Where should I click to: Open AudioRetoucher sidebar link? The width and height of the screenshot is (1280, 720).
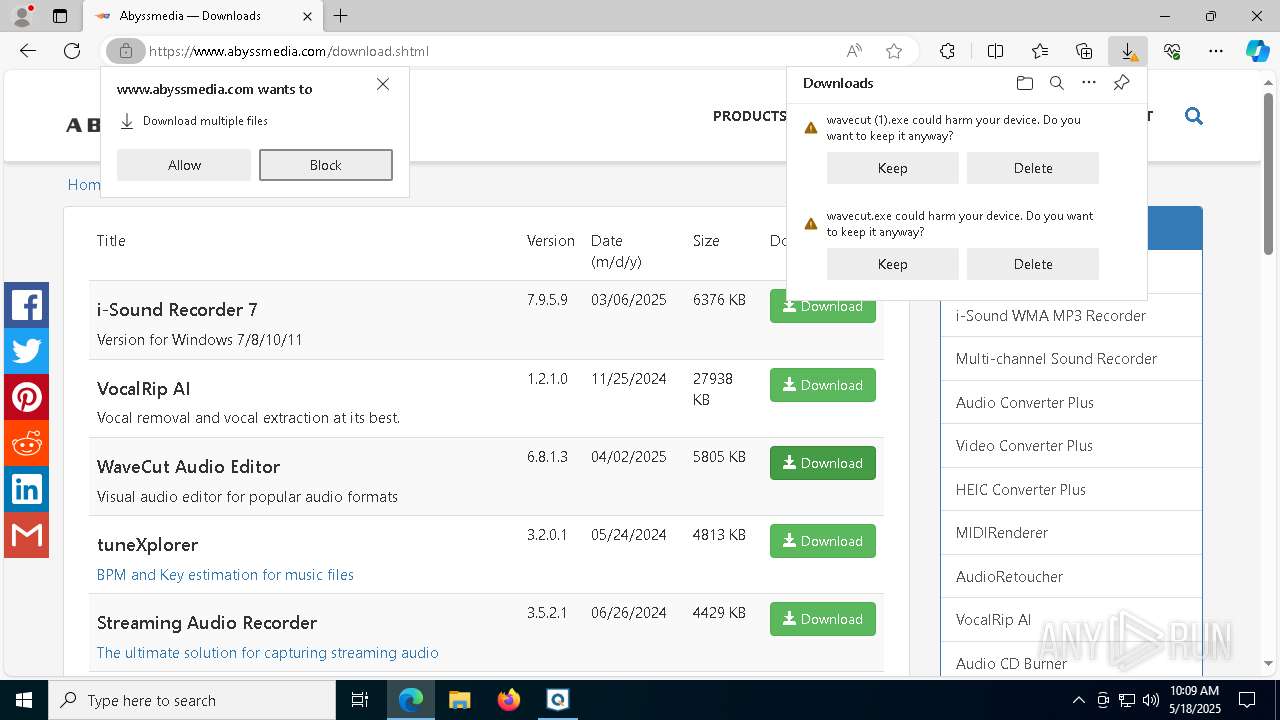pyautogui.click(x=1009, y=577)
